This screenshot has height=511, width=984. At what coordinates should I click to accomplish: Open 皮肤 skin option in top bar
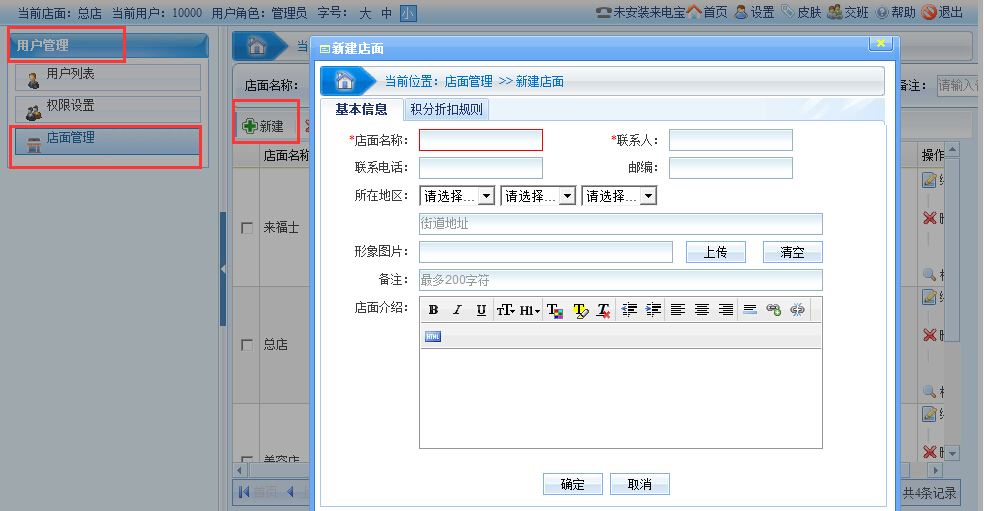[801, 12]
